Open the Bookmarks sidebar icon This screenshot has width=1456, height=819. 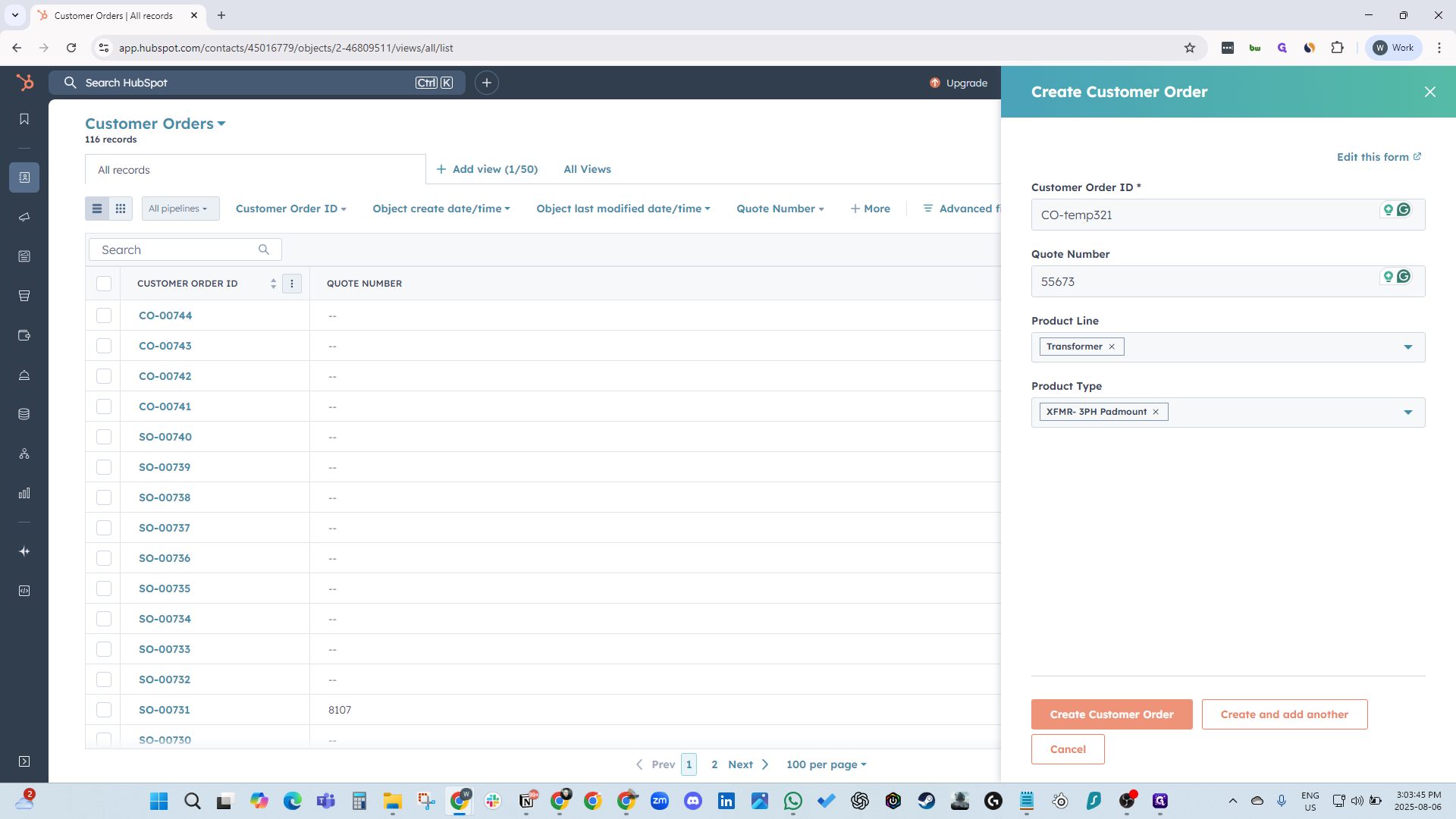point(24,119)
